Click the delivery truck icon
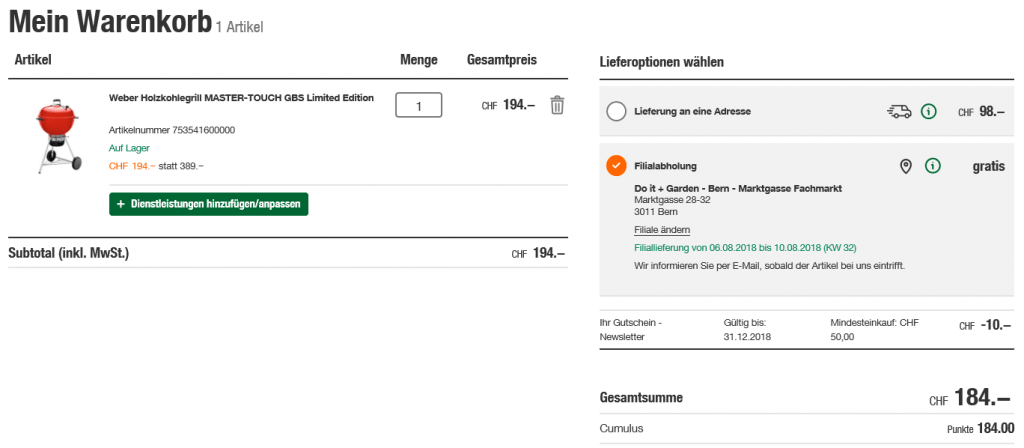The image size is (1024, 448). (x=898, y=111)
